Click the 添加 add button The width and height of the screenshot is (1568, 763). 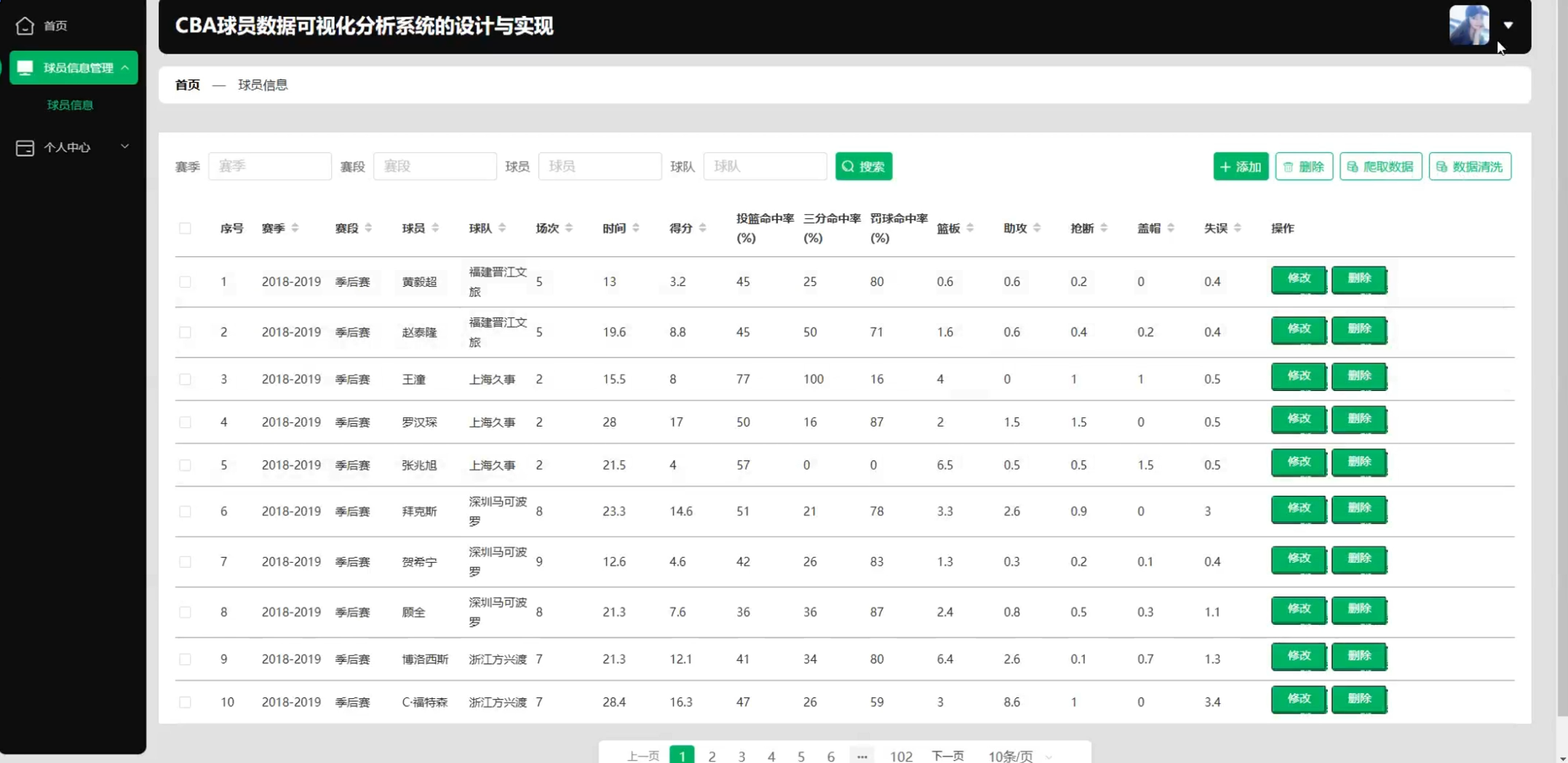point(1241,166)
